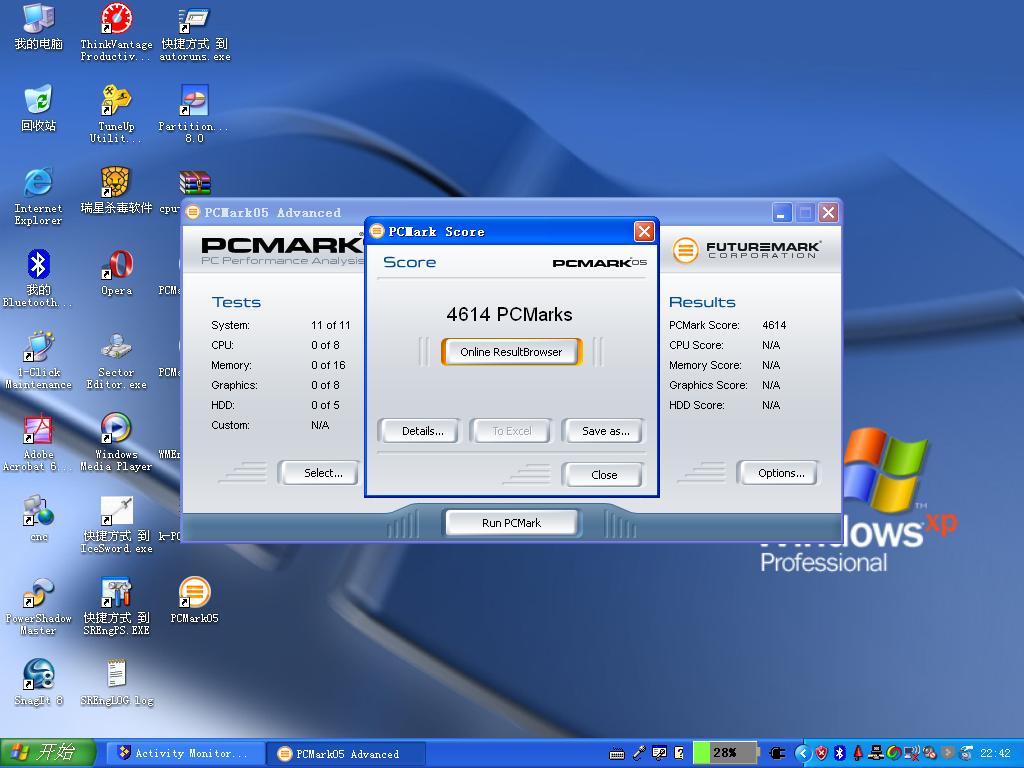Switch to Activity Monitor taskbar item
The image size is (1024, 768).
(186, 754)
